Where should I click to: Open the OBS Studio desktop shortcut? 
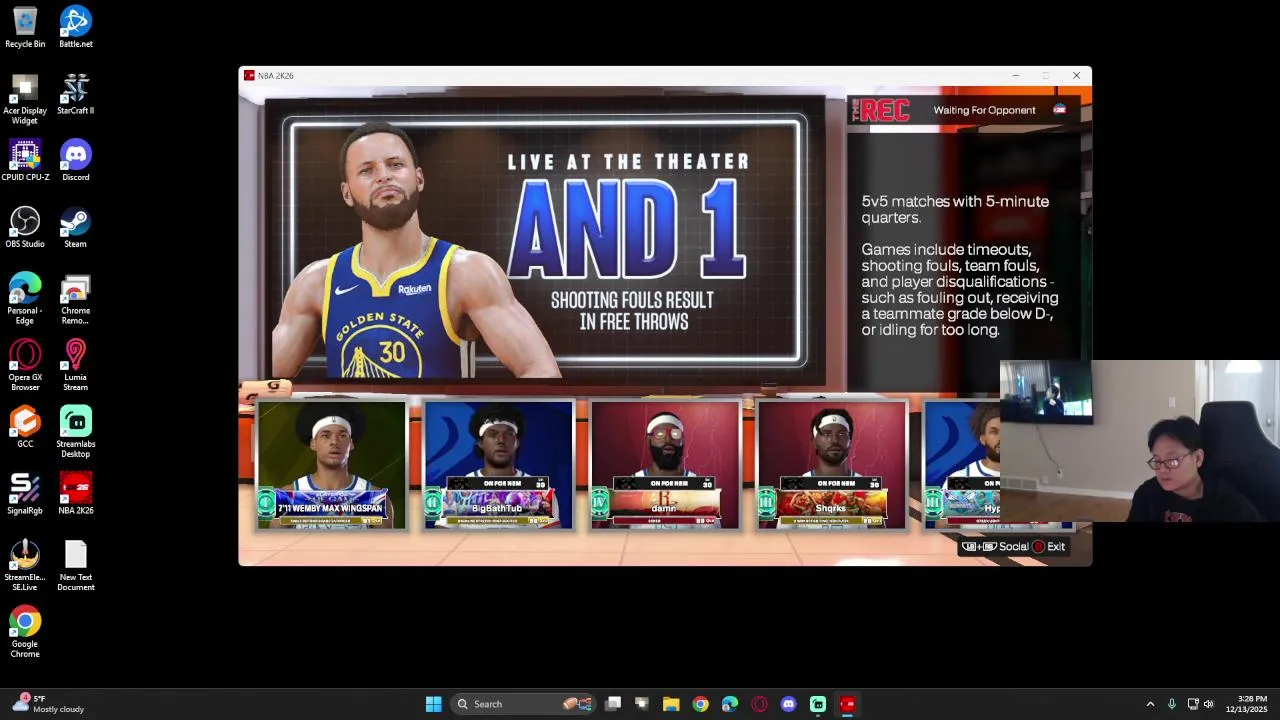click(25, 228)
